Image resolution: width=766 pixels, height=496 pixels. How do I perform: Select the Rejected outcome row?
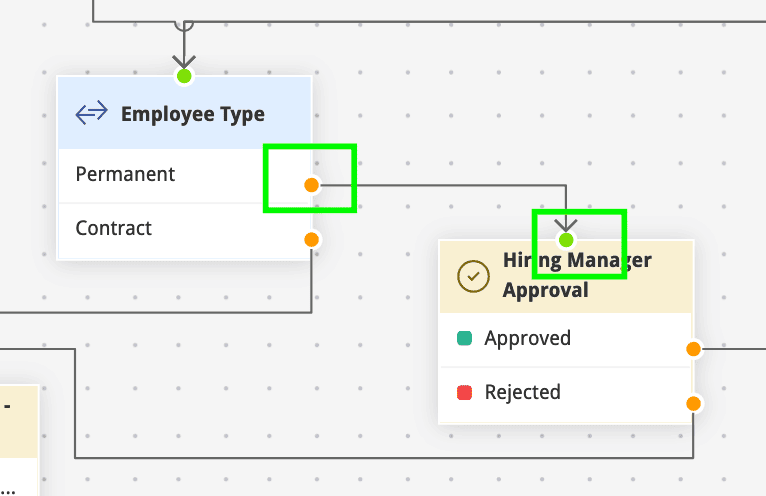click(560, 393)
